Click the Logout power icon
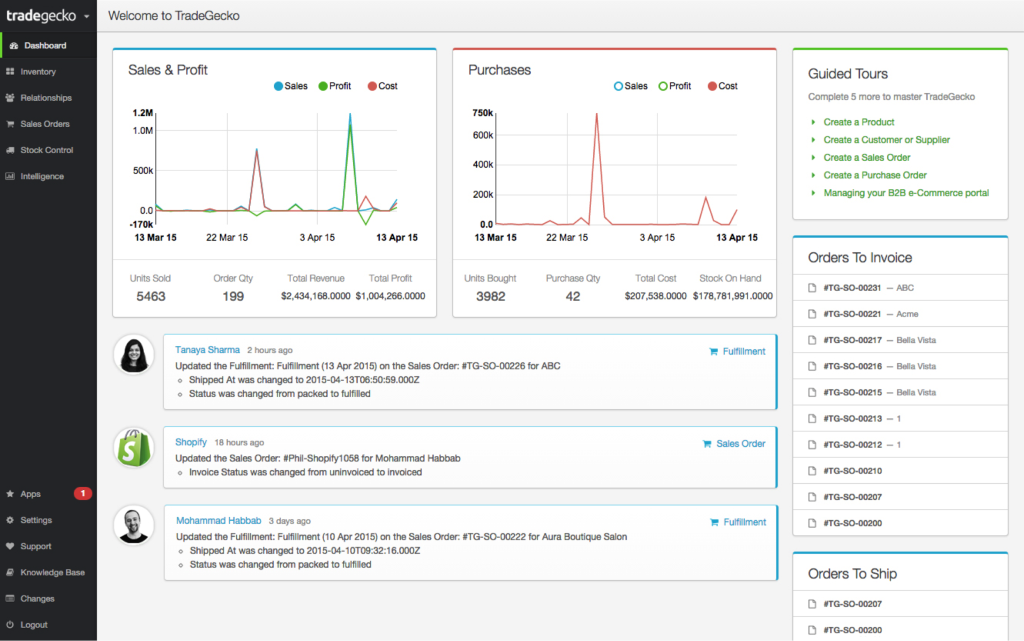Image resolution: width=1024 pixels, height=641 pixels. [10, 625]
